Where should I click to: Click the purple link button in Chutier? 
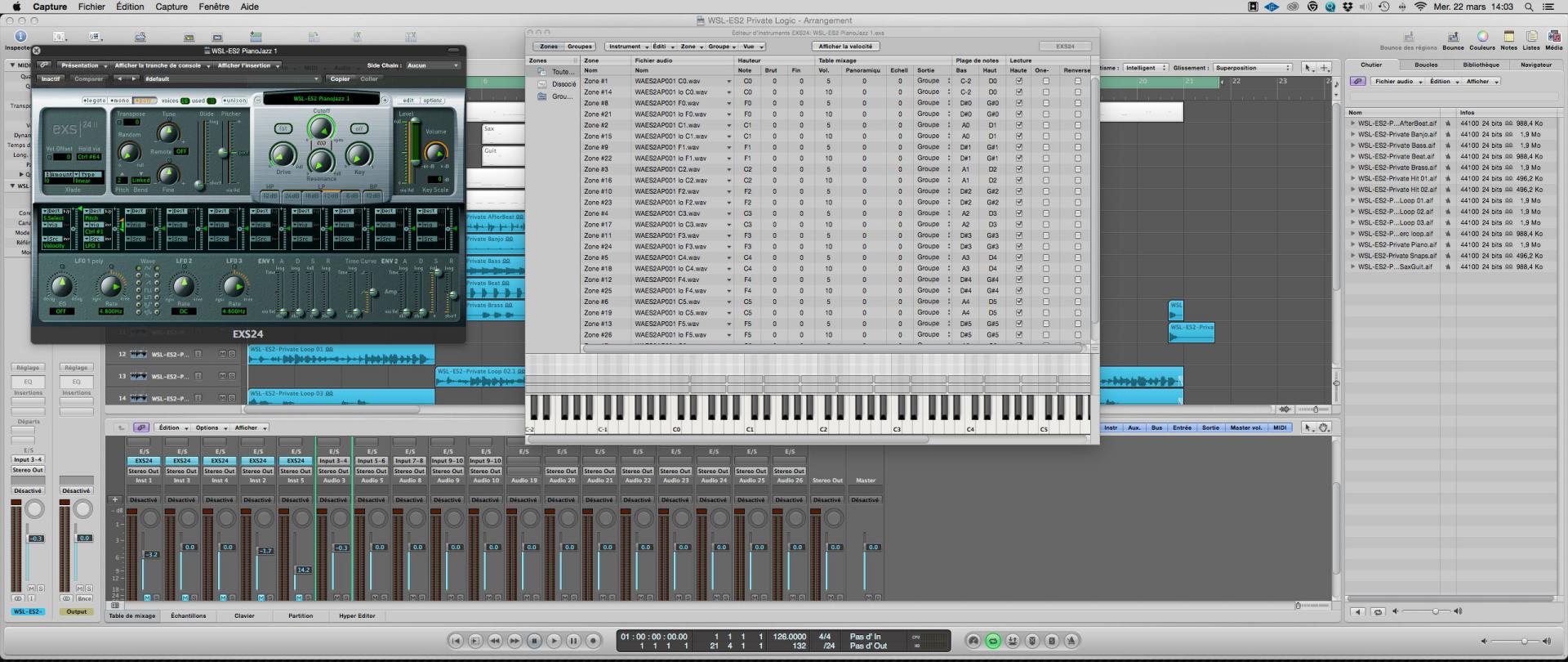click(x=1358, y=82)
